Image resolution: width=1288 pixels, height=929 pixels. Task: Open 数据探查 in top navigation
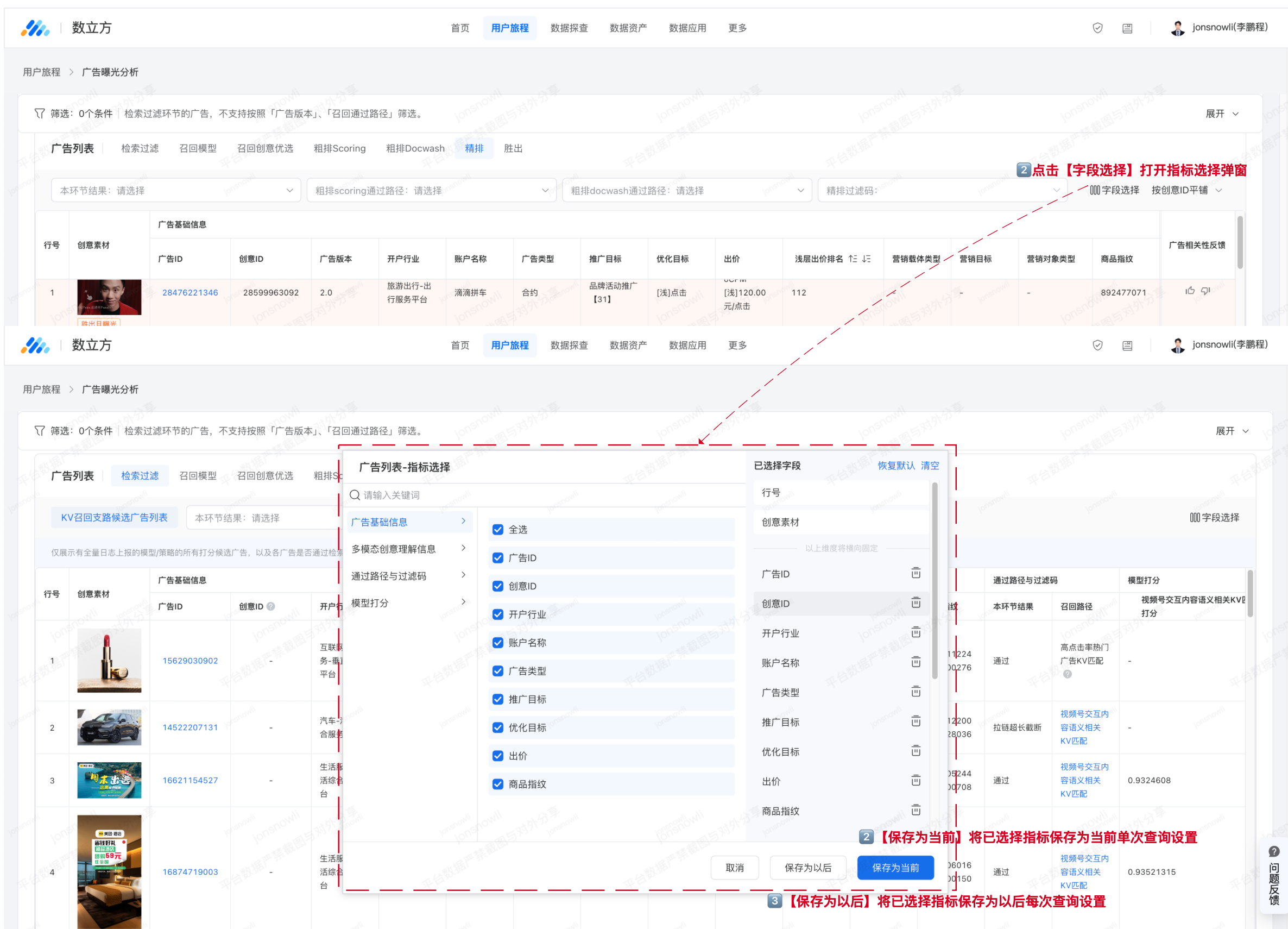569,28
